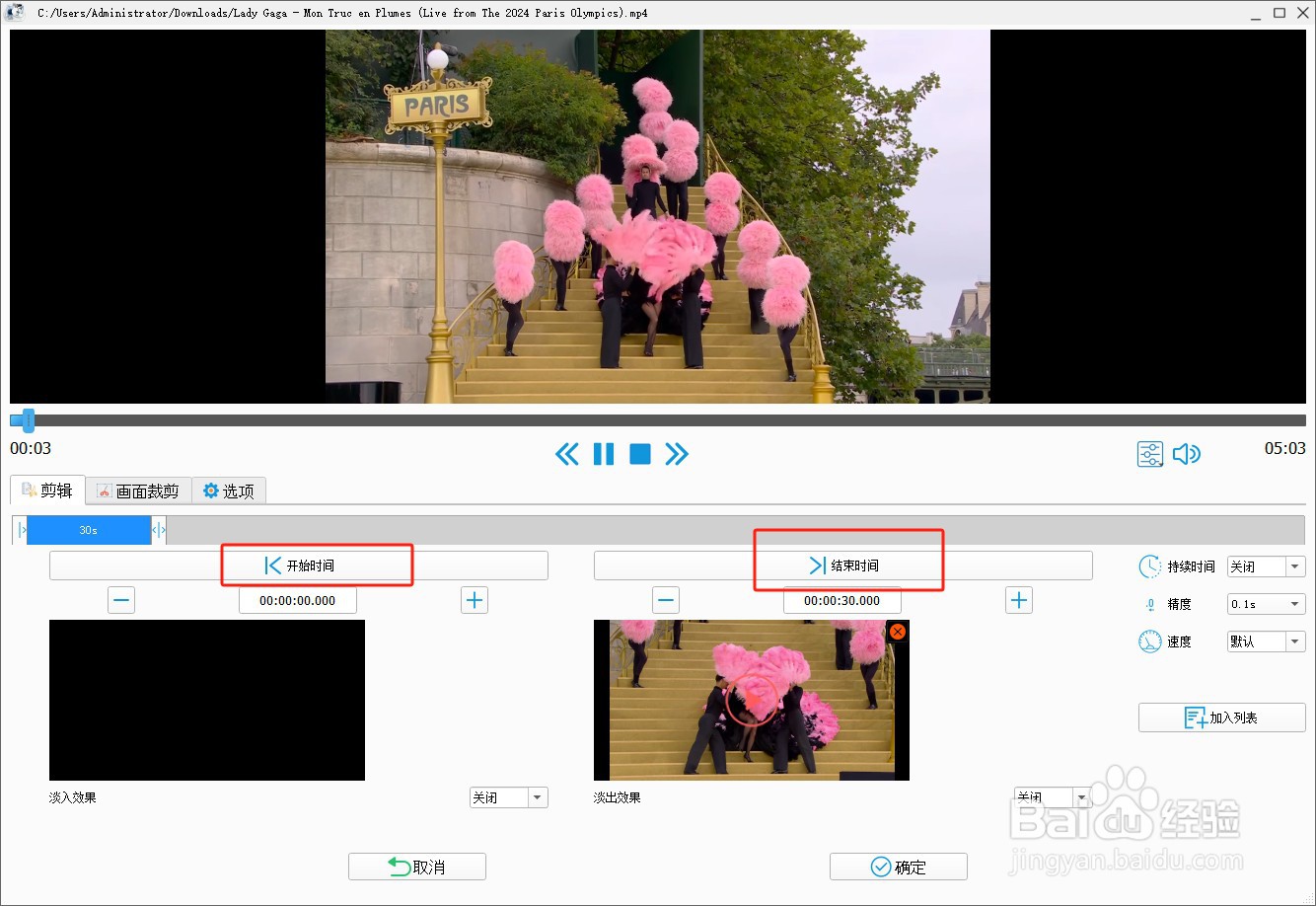Open the 选项 tab
This screenshot has width=1316, height=906.
click(x=229, y=491)
